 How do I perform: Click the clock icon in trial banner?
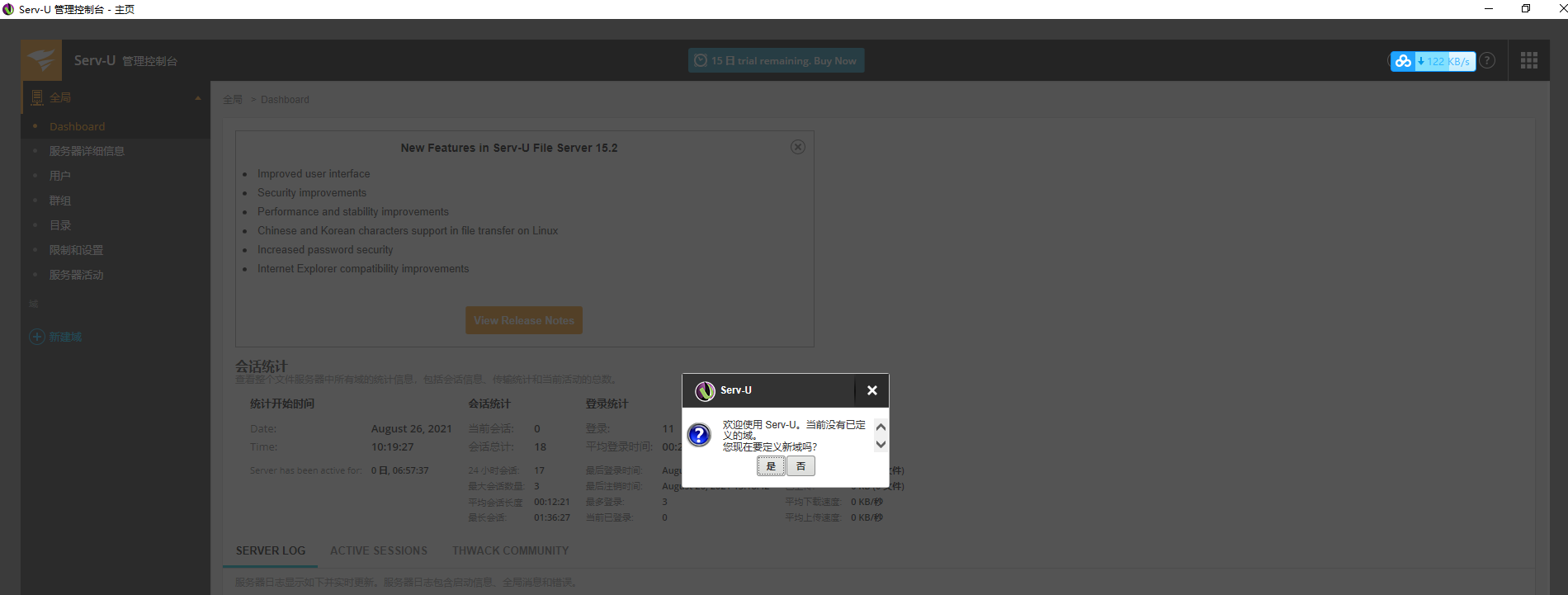(701, 60)
